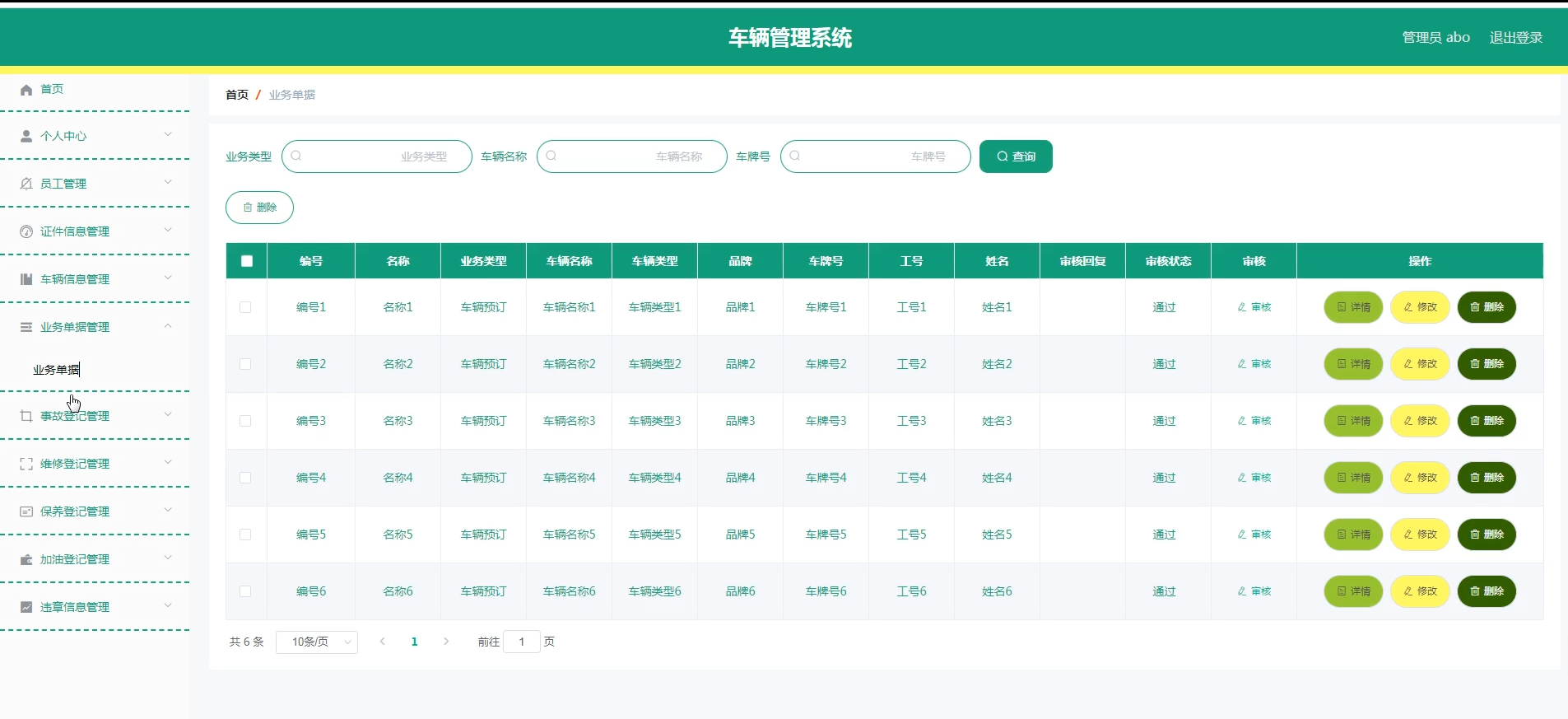Click the 证件信息管理 sidebar icon
This screenshot has height=719, width=1568.
26,231
